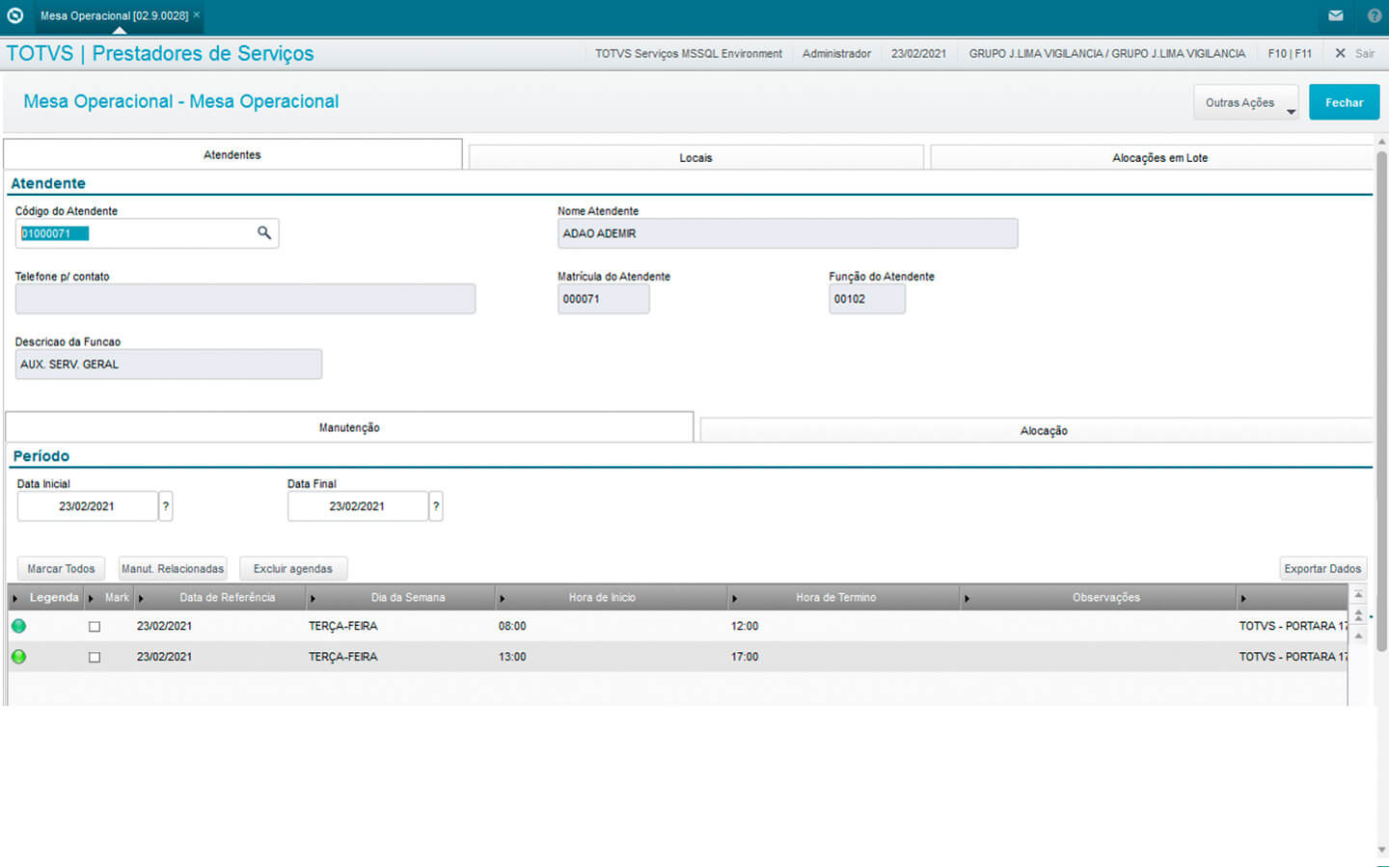Tick the Mark checkbox for the 08:00 row
1389x868 pixels.
click(x=95, y=627)
